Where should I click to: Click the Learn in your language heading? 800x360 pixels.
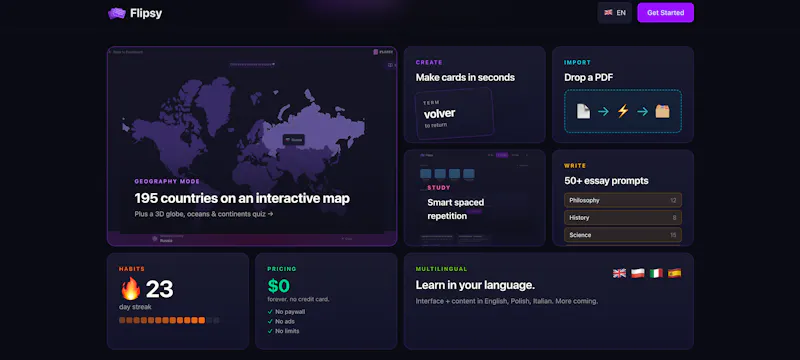coord(475,286)
